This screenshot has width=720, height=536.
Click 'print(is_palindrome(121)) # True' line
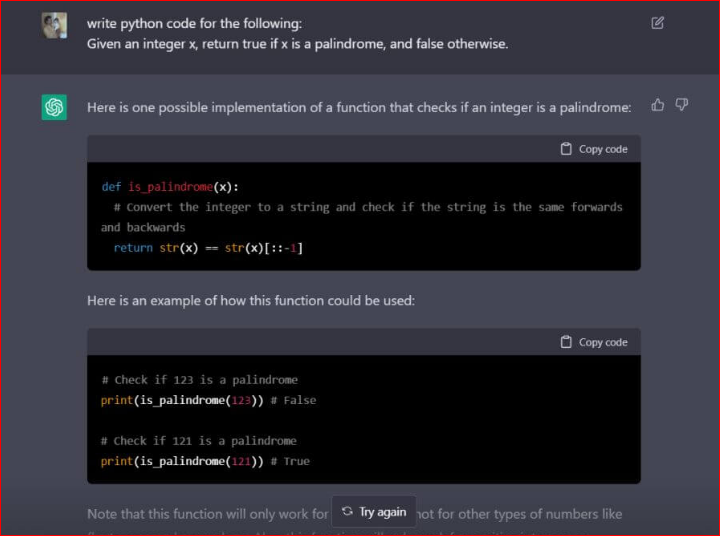point(205,461)
